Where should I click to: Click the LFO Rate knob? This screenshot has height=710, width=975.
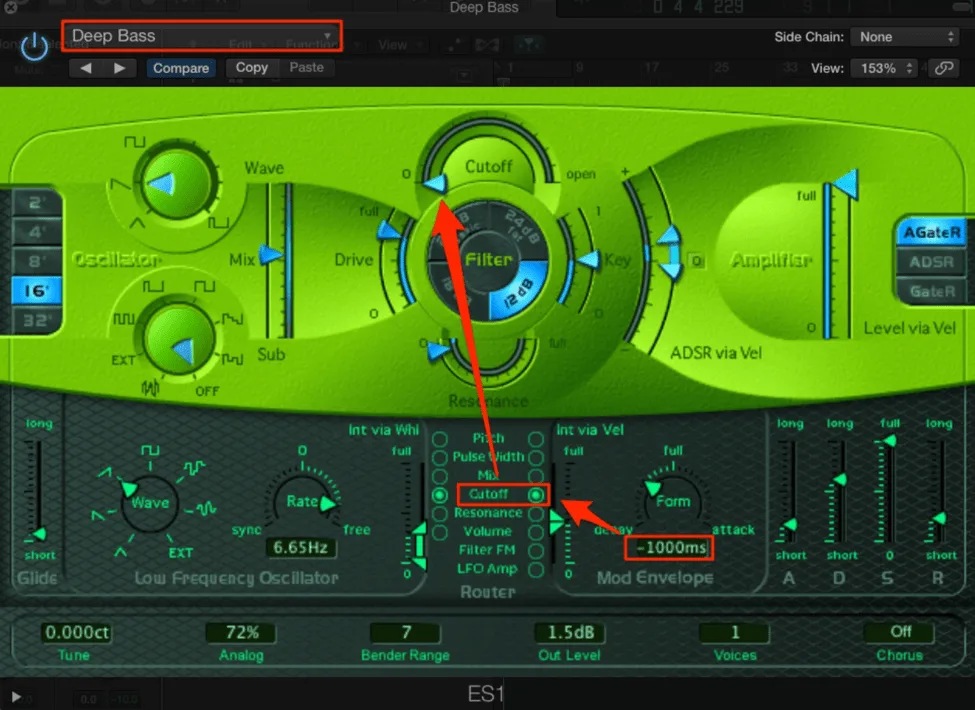click(x=303, y=501)
